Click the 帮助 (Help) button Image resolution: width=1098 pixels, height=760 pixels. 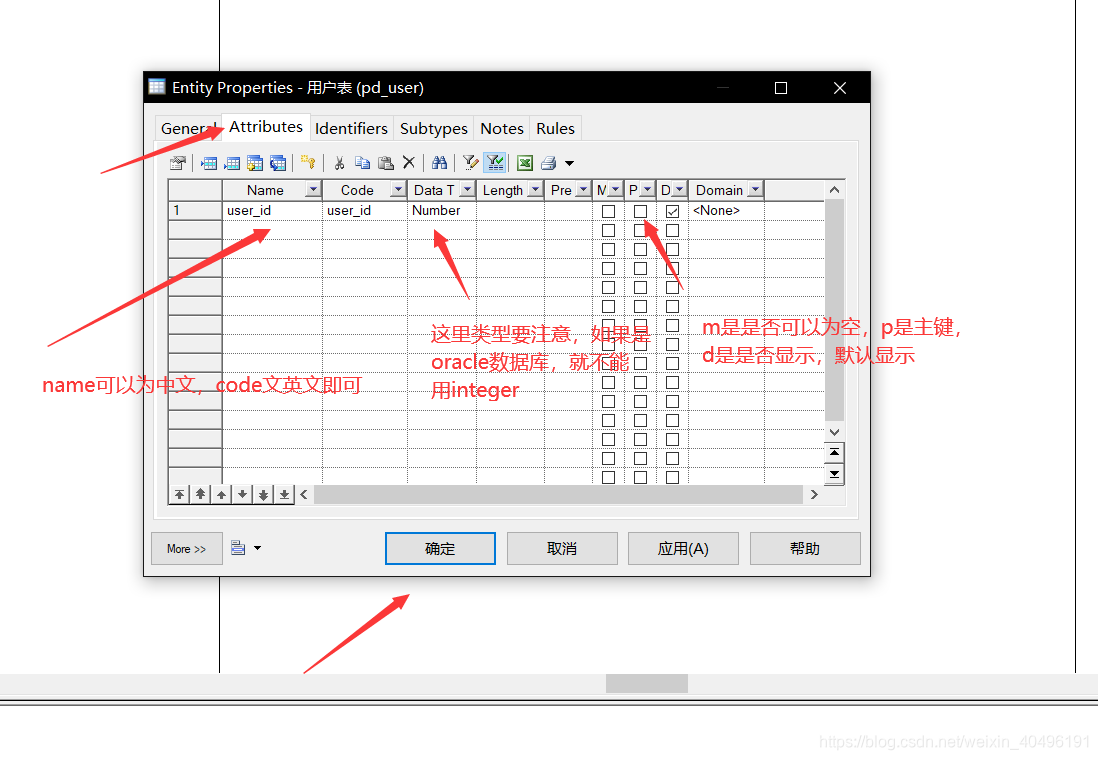(805, 548)
